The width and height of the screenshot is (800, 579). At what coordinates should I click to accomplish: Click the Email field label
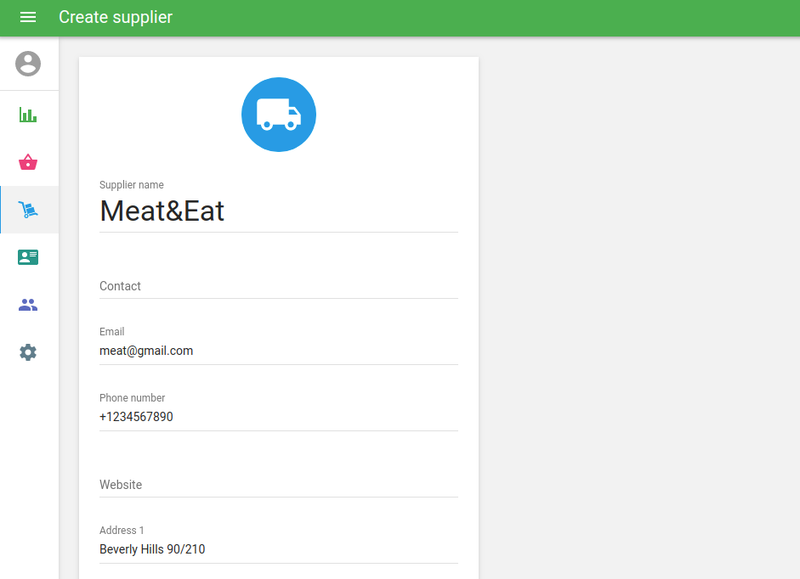click(112, 332)
